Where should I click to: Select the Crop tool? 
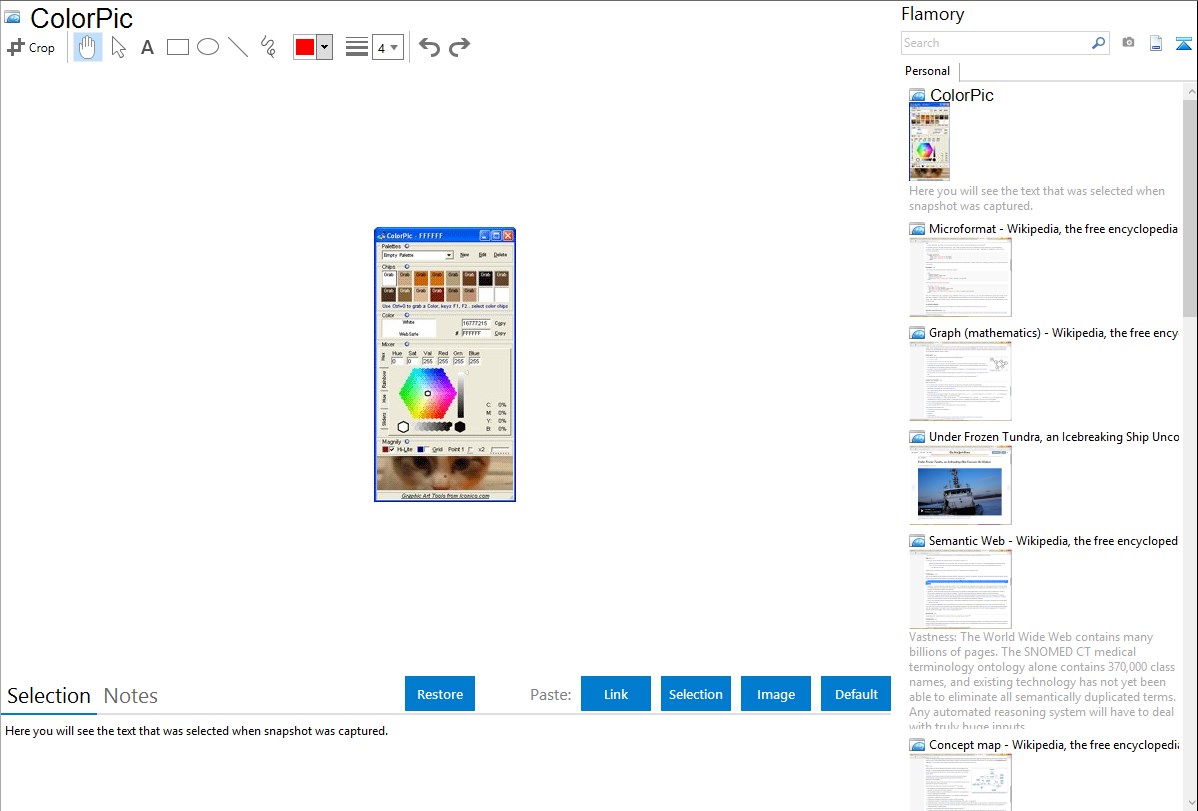pyautogui.click(x=31, y=47)
